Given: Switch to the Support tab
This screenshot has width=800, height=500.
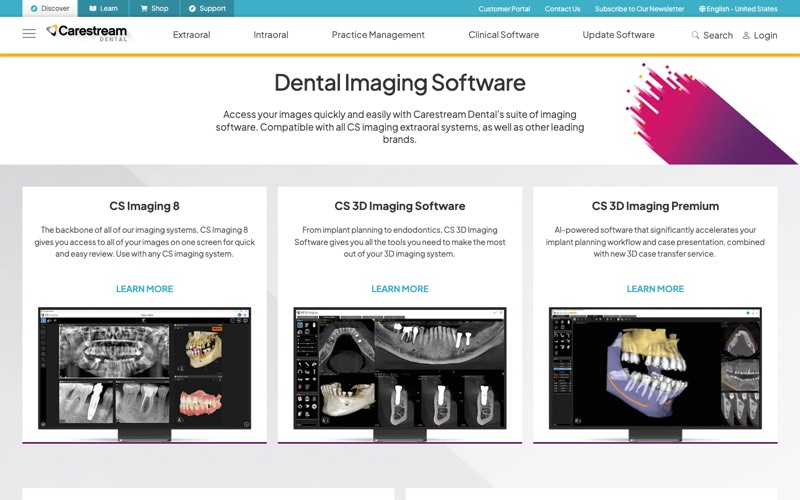Looking at the screenshot, I should tap(207, 8).
